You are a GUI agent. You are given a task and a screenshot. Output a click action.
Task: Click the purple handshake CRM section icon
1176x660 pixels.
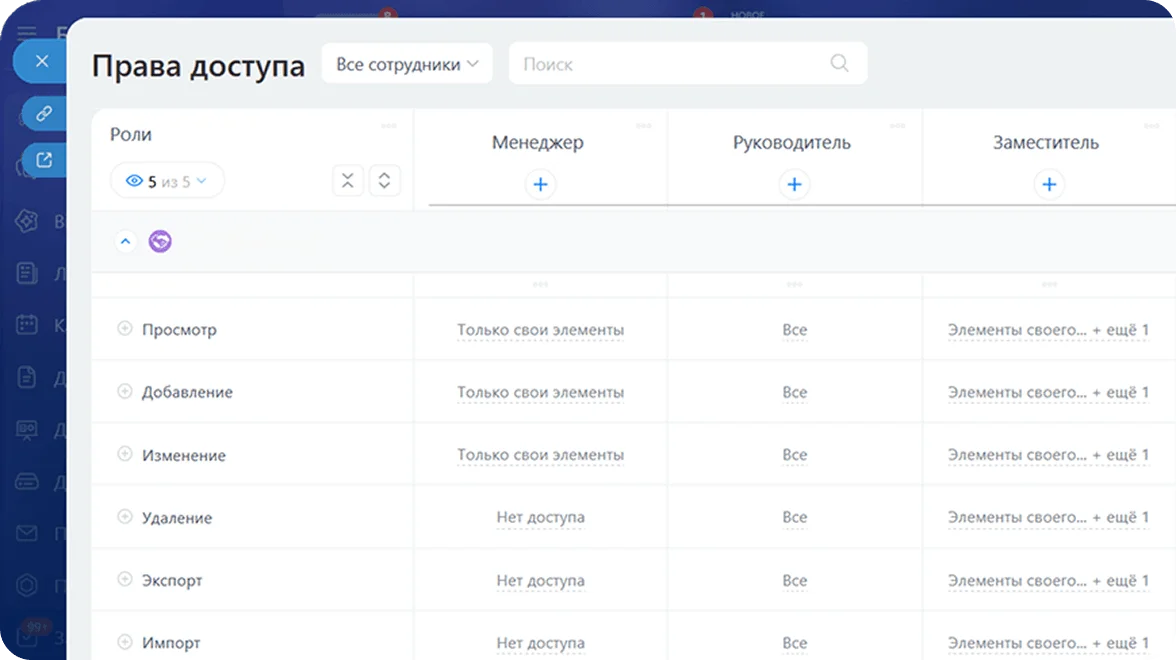[x=160, y=242]
